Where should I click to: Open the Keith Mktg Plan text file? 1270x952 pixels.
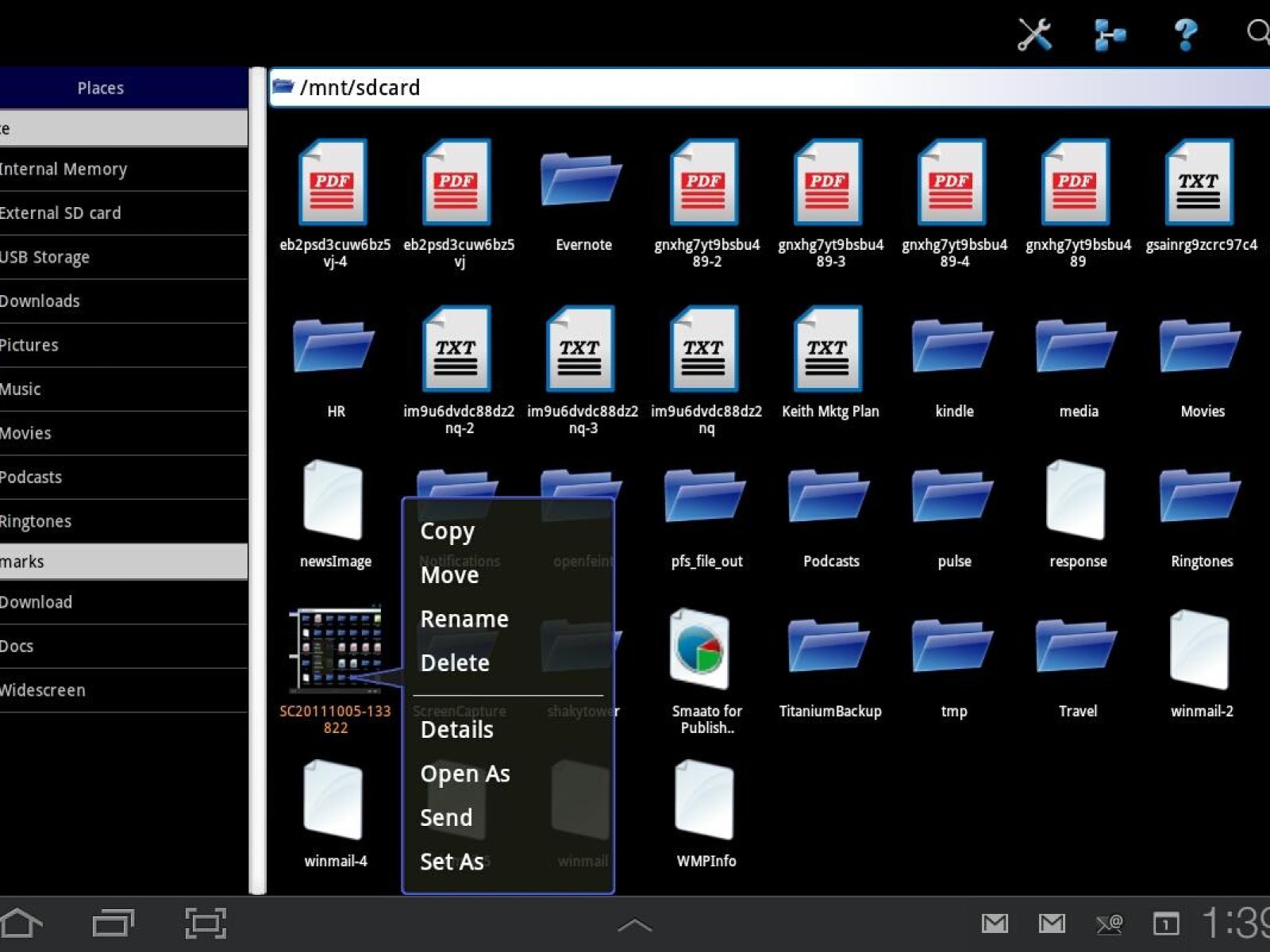[829, 349]
